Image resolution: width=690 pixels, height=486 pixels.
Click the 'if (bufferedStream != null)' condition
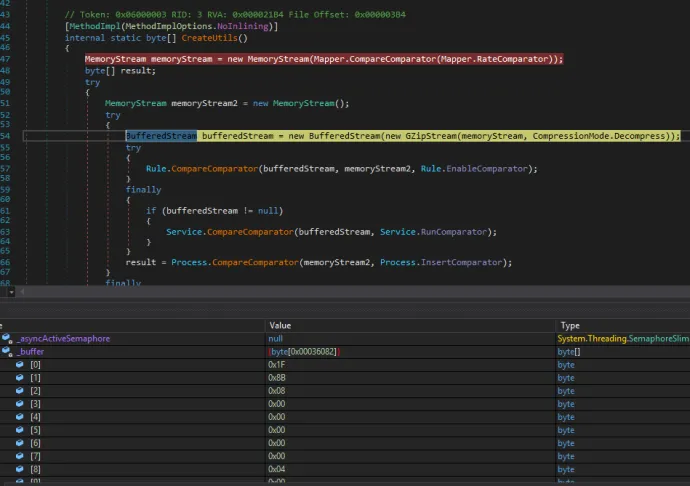coord(214,211)
